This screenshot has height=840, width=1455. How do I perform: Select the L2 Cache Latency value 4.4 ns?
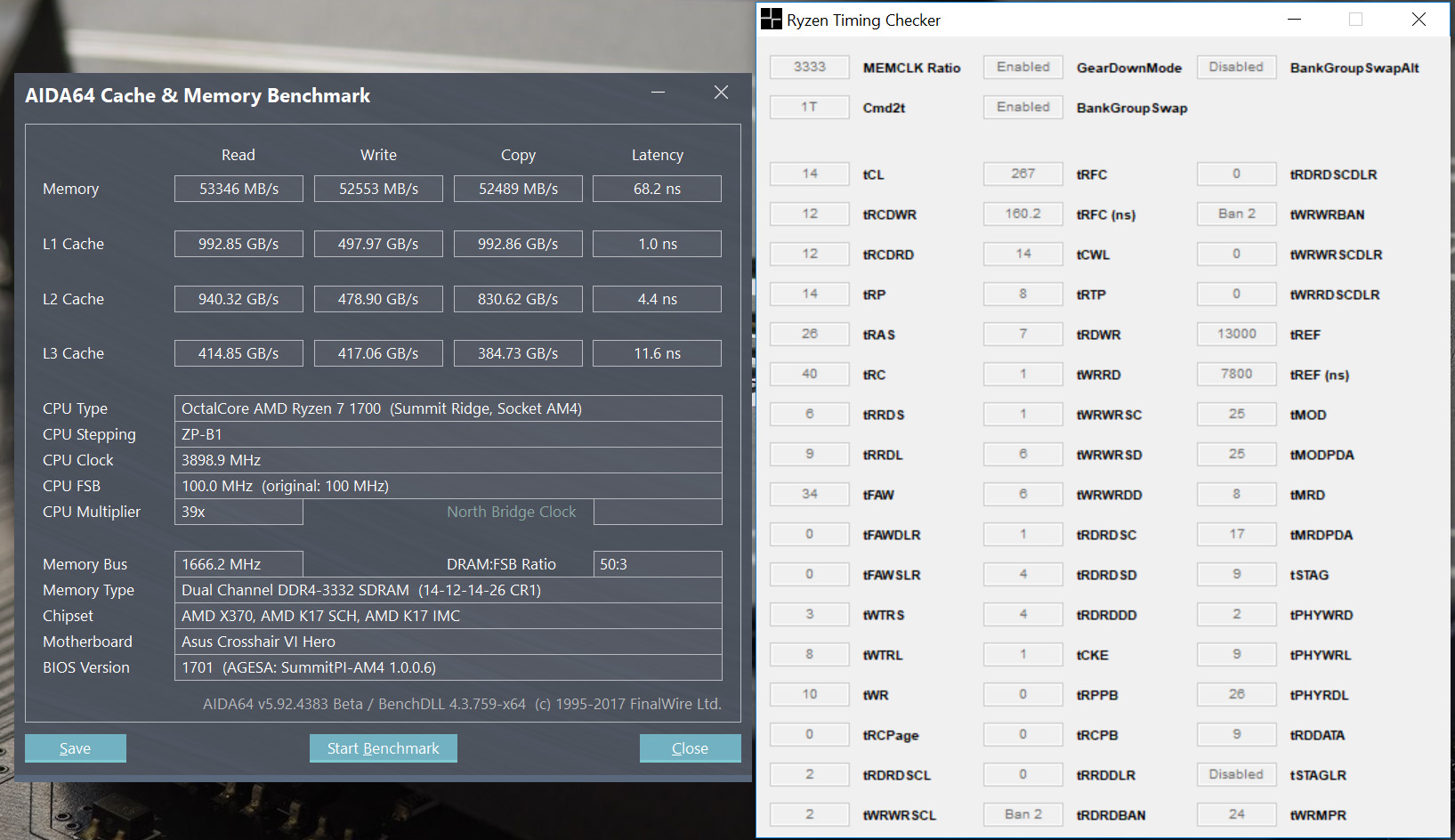[657, 299]
